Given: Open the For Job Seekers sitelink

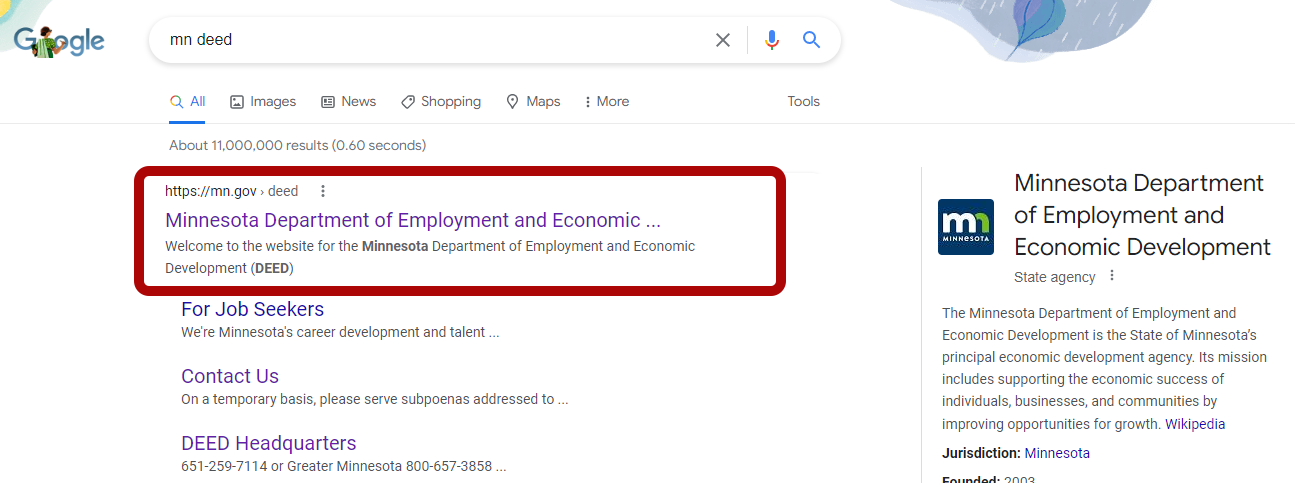Looking at the screenshot, I should (x=252, y=309).
